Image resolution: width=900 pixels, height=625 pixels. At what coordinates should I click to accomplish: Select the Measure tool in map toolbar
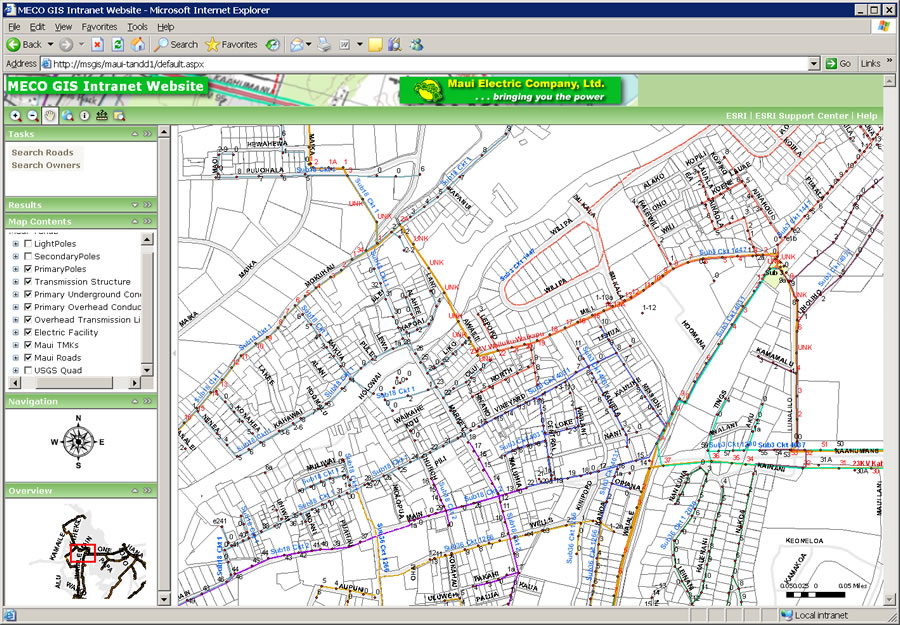pyautogui.click(x=102, y=116)
